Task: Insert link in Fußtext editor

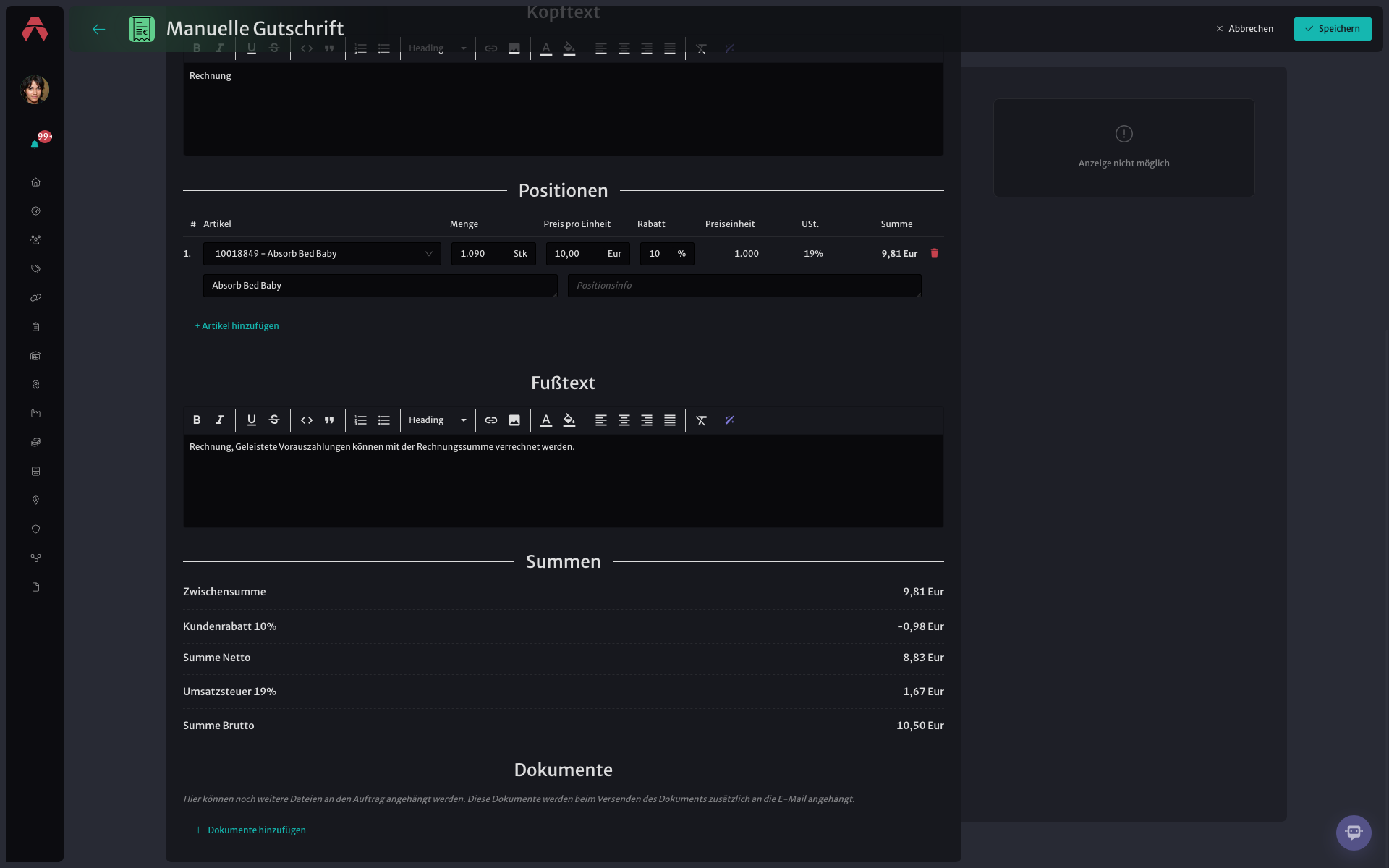Action: (491, 420)
